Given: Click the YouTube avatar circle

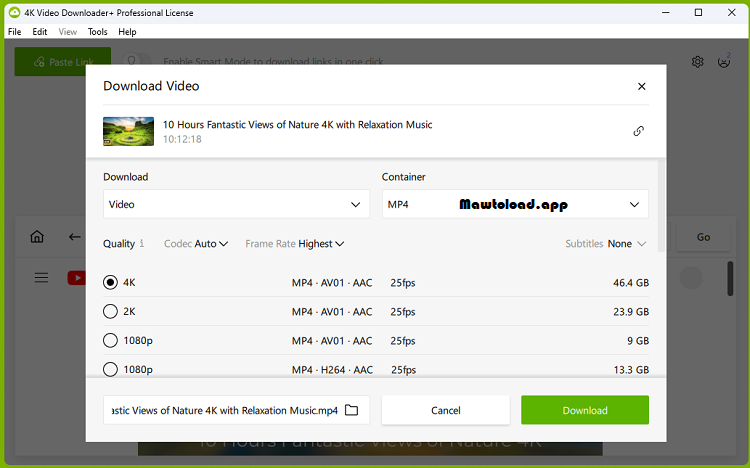Looking at the screenshot, I should point(691,278).
